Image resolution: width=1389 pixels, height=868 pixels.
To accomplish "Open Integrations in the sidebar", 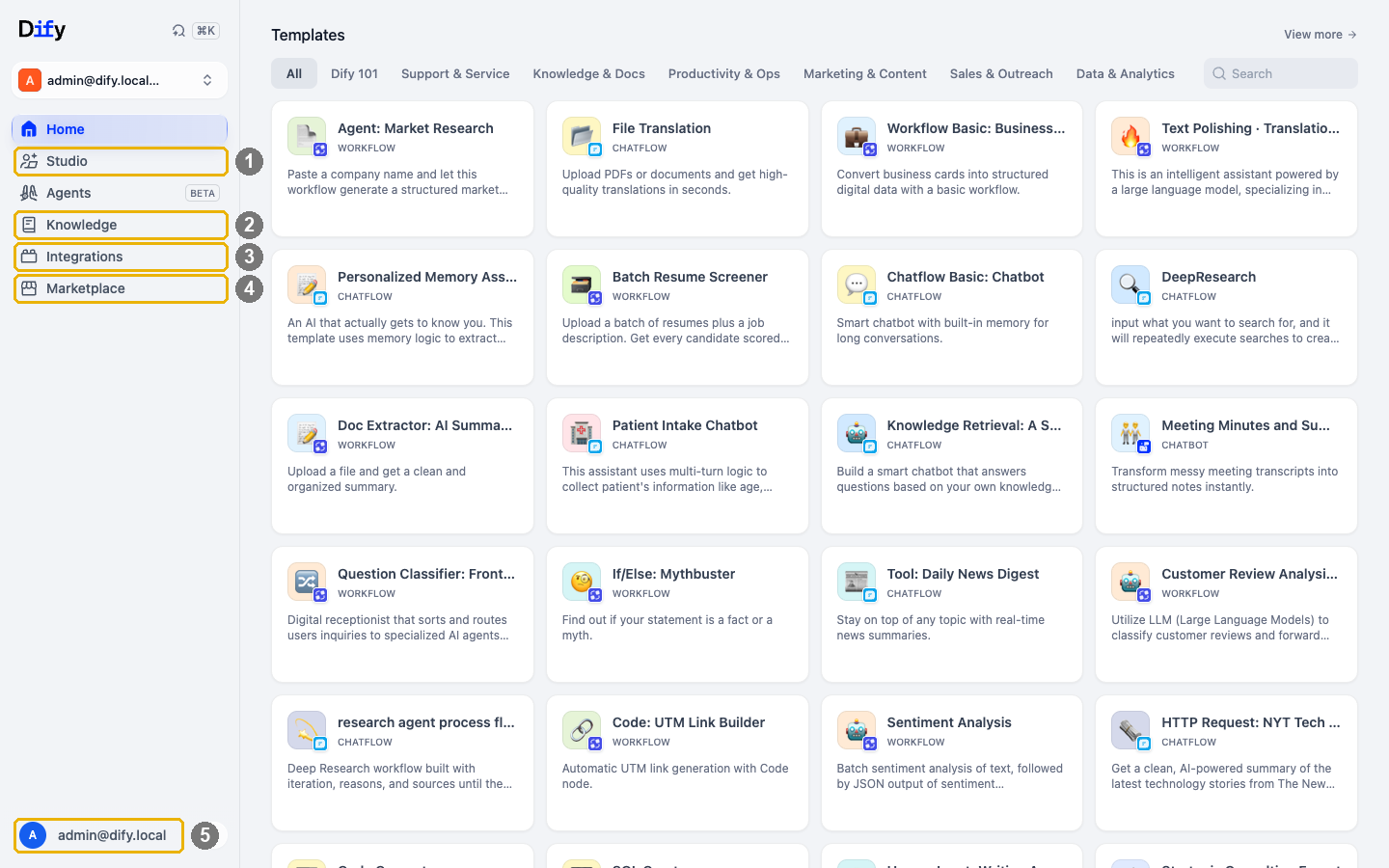I will (121, 257).
